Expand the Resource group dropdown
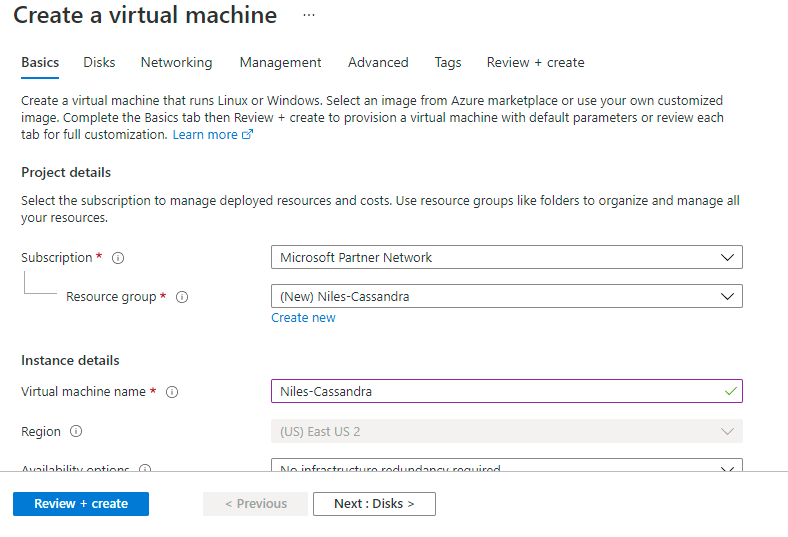The width and height of the screenshot is (788, 537). [506, 297]
